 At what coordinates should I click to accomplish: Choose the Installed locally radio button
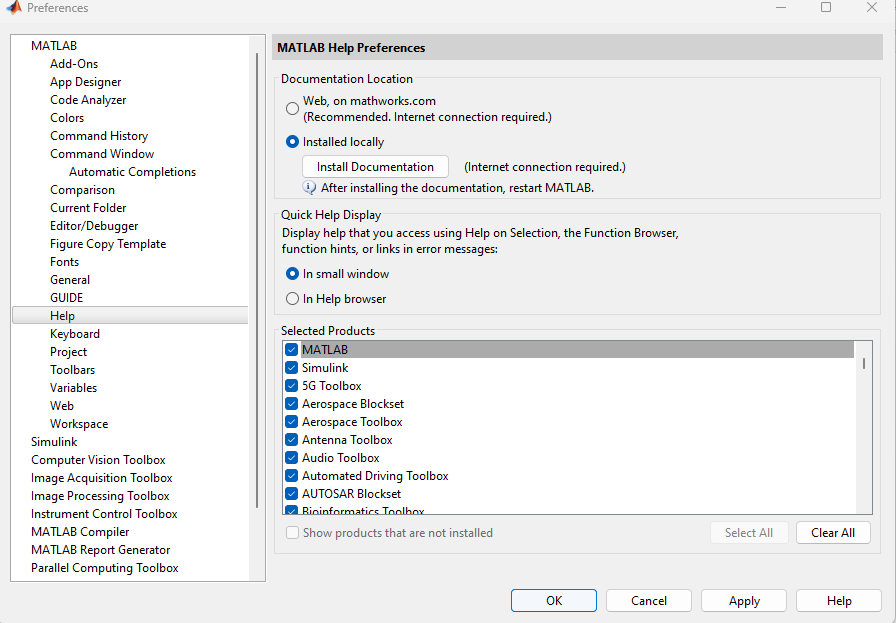point(292,142)
